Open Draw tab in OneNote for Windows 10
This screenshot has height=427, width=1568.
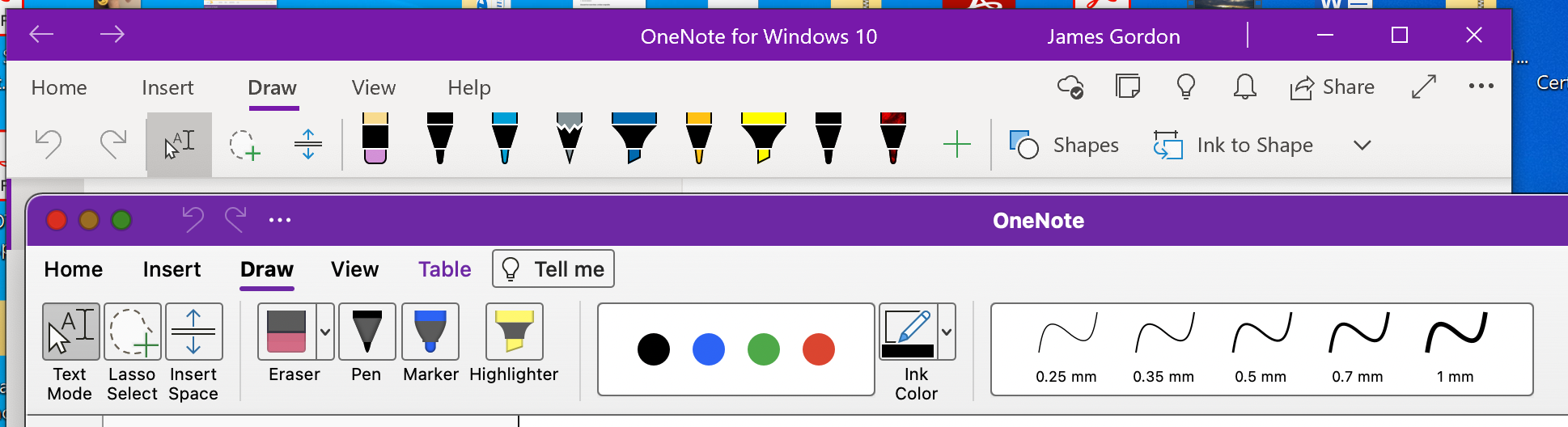point(273,87)
